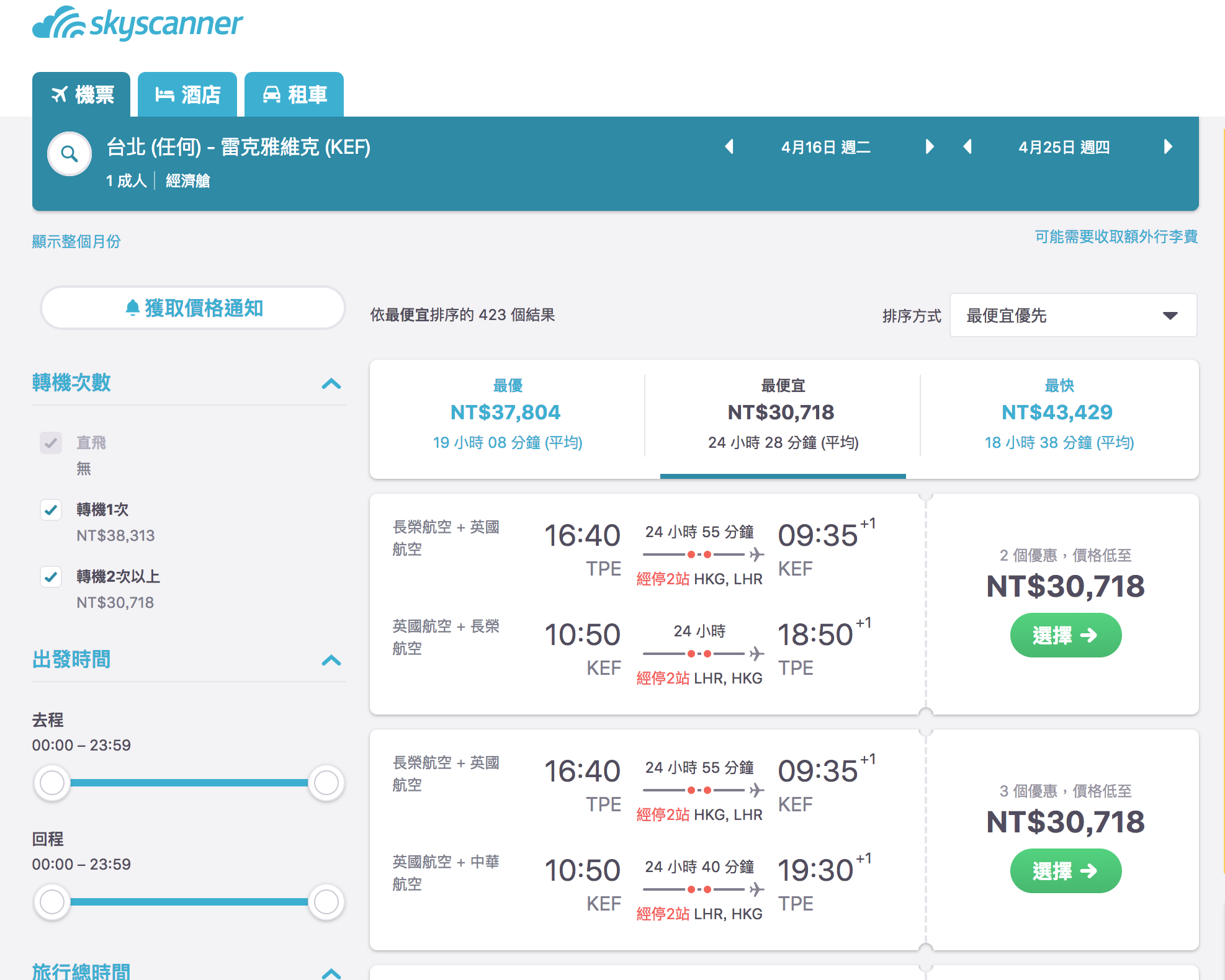Screen dimensions: 1225x980
Task: Open the 排序方式 sorting dropdown
Action: tap(1073, 314)
